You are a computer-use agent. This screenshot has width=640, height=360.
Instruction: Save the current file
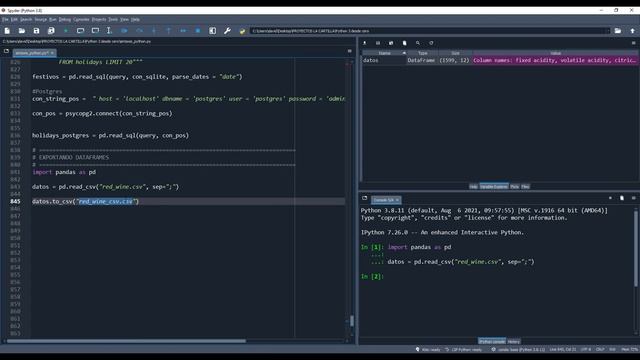36,31
